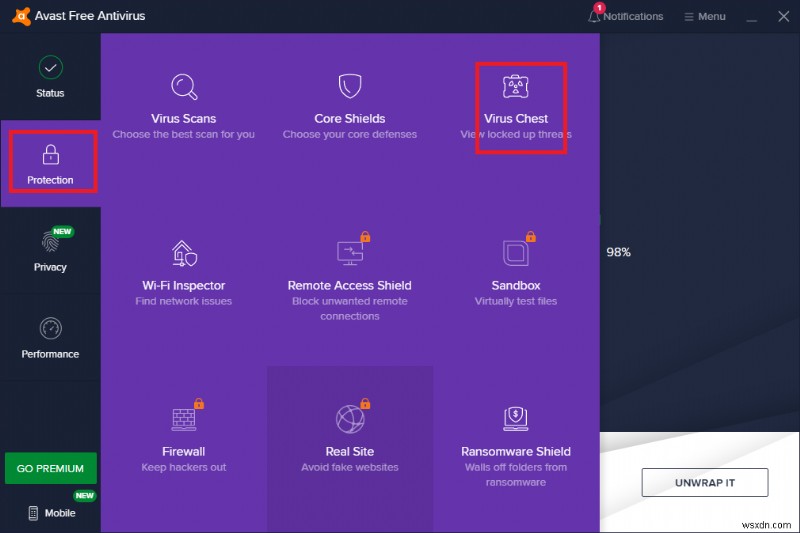Click the red notification count badge
Image resolution: width=800 pixels, height=533 pixels.
tap(599, 8)
